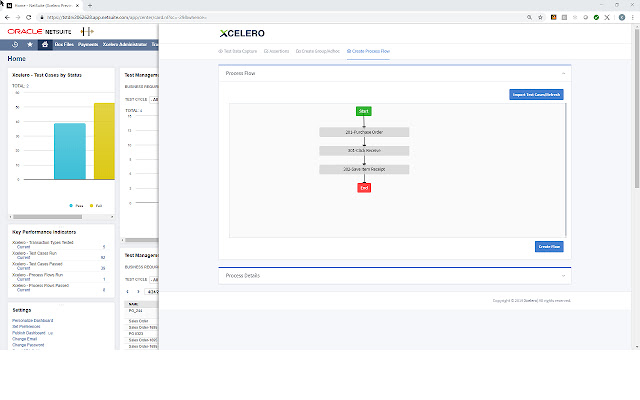This screenshot has width=640, height=400.
Task: Click the padlock site info icon
Action: [x=41, y=17]
